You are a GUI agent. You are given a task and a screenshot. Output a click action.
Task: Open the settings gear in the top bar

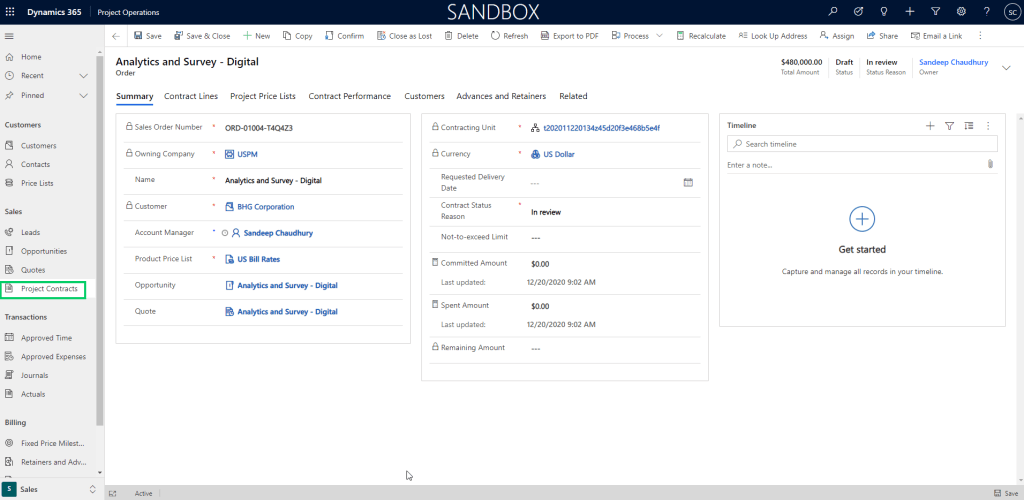pos(961,11)
